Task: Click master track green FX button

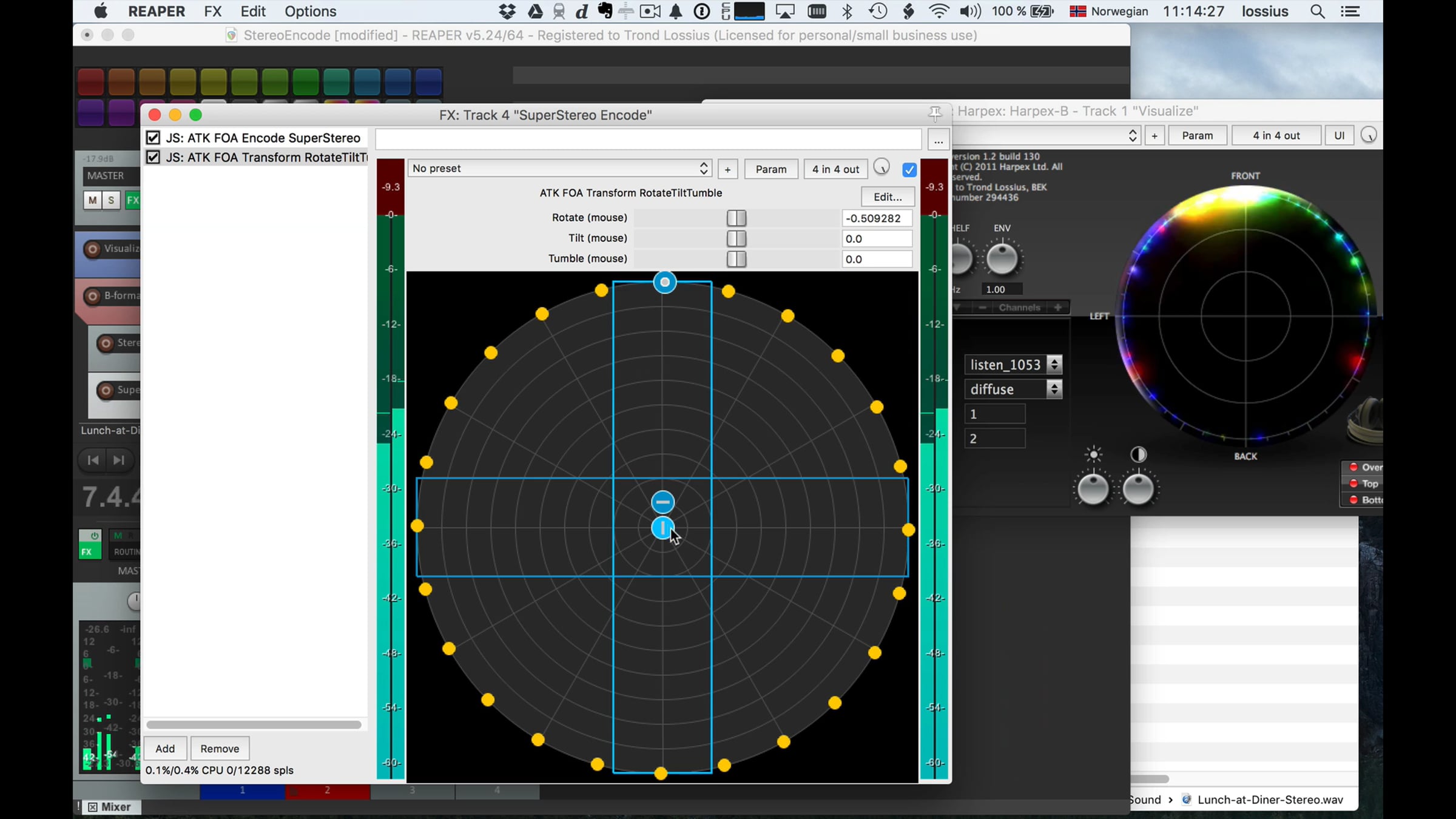Action: 132,200
